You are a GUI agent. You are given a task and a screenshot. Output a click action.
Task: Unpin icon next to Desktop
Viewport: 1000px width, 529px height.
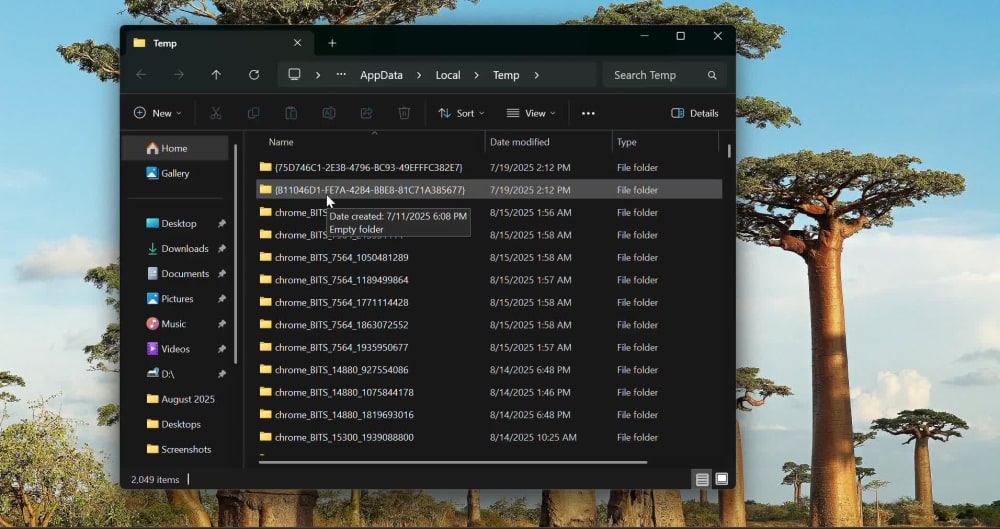tap(221, 223)
